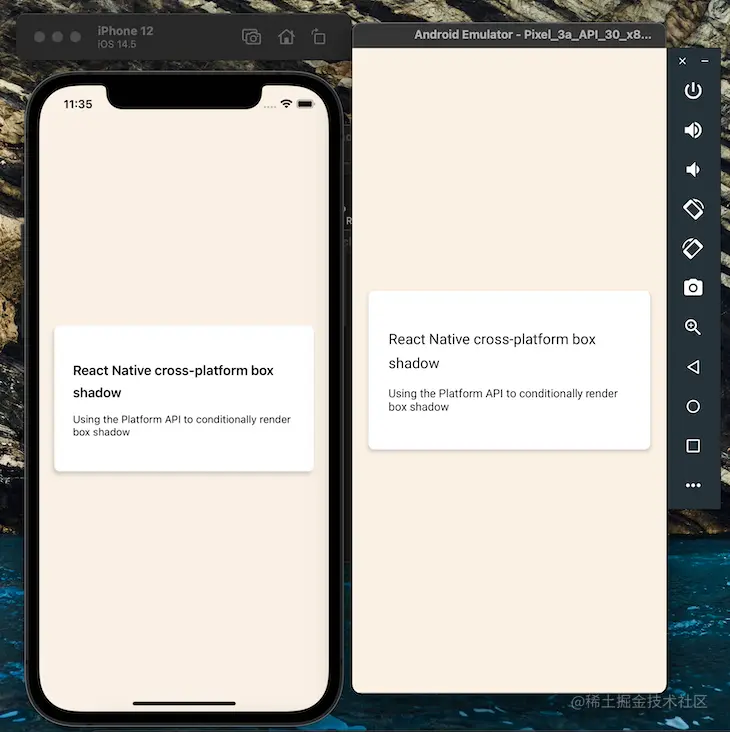This screenshot has width=730, height=732.
Task: Capture an Android emulator screenshot with camera icon
Action: pos(693,288)
